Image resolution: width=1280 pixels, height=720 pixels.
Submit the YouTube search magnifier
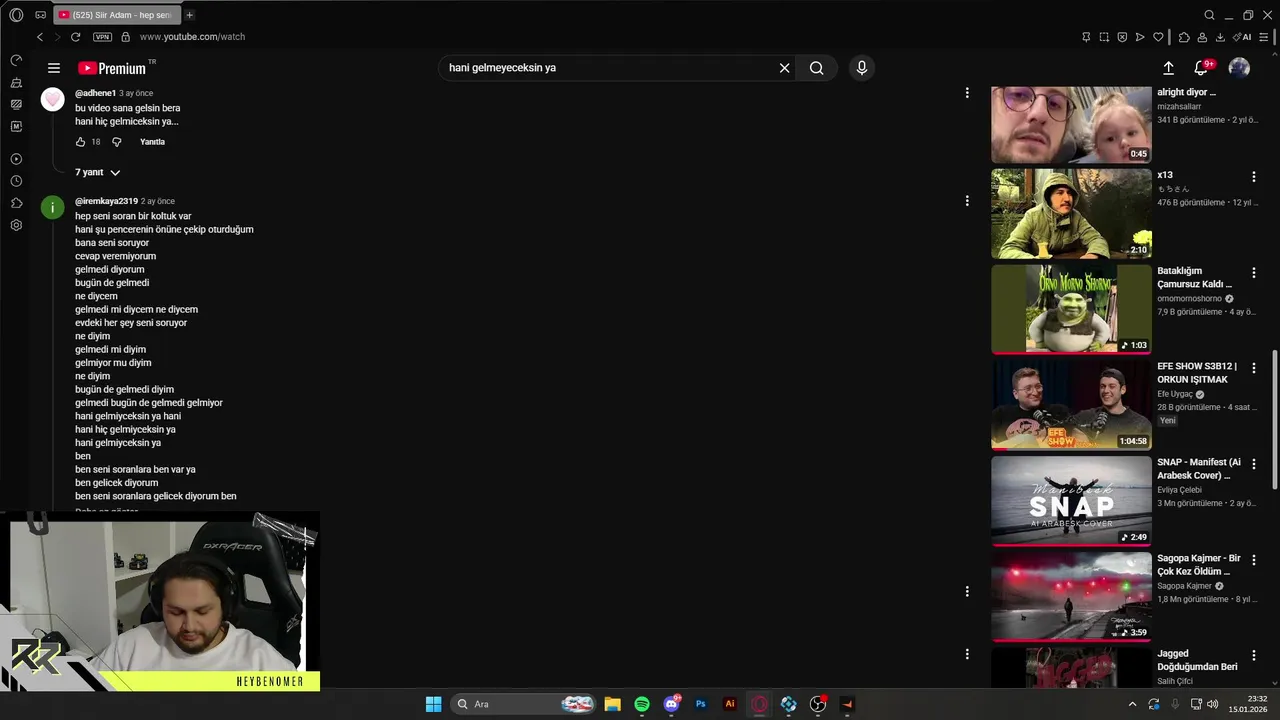pyautogui.click(x=817, y=68)
